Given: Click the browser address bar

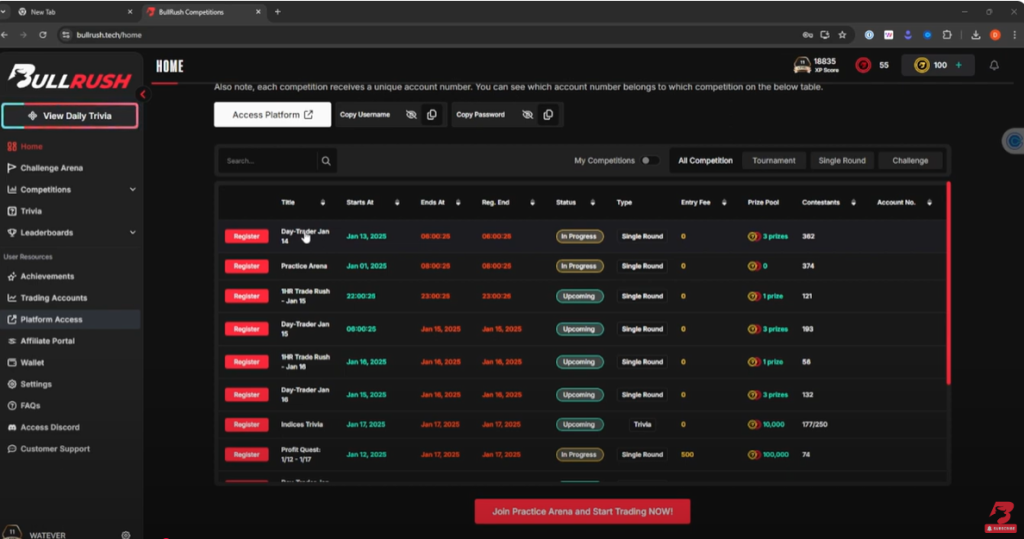Looking at the screenshot, I should pyautogui.click(x=431, y=35).
